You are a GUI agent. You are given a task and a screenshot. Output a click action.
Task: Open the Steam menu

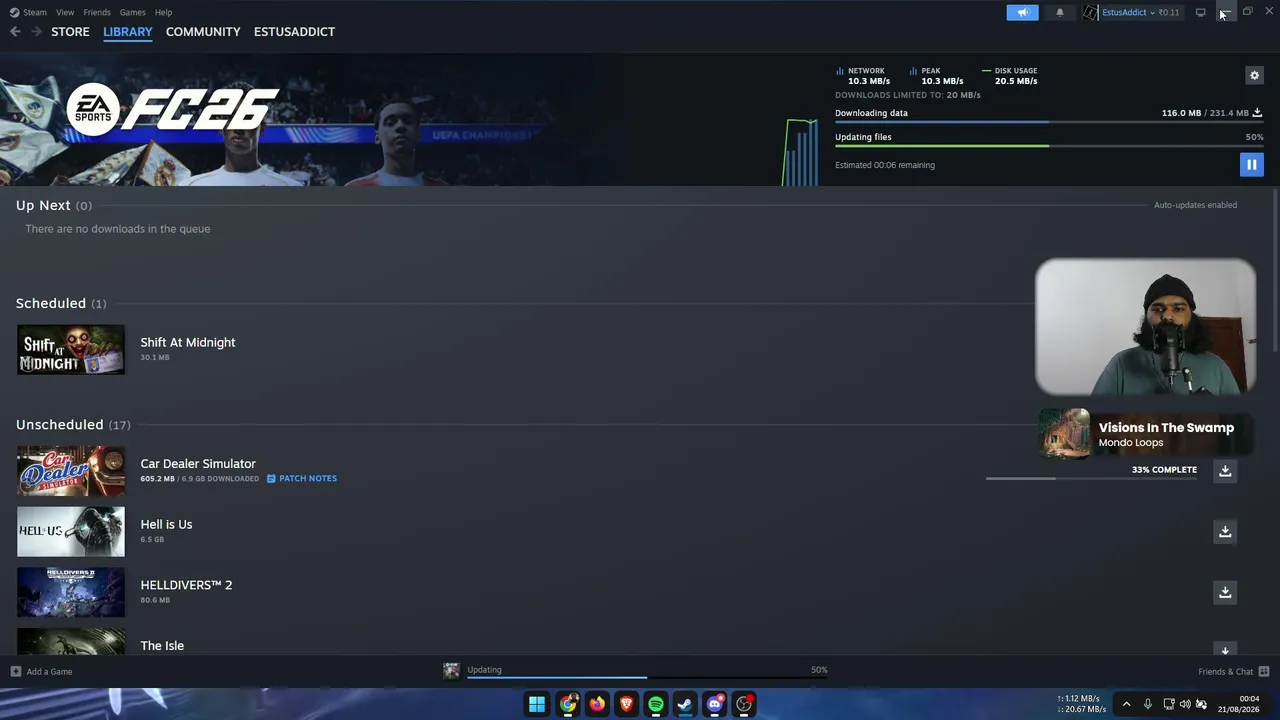(35, 12)
